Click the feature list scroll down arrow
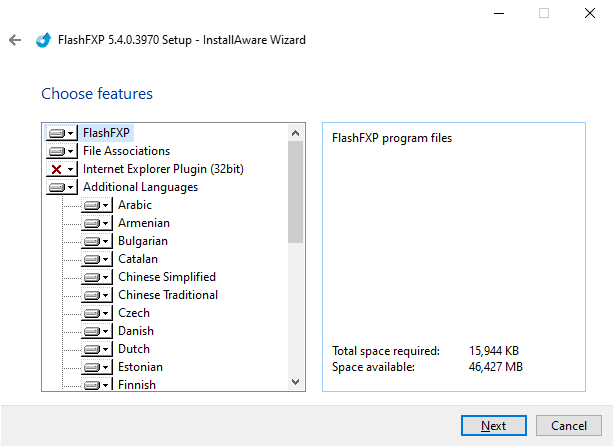This screenshot has height=447, width=614. (295, 382)
